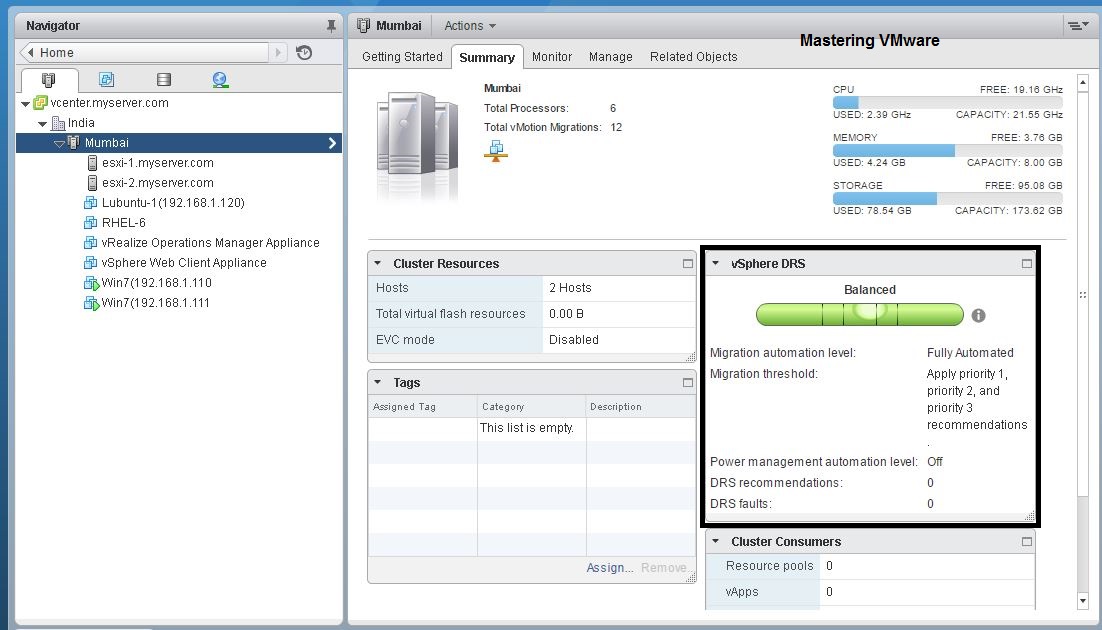Switch to the Getting Started tab
Image resolution: width=1102 pixels, height=630 pixels.
402,57
